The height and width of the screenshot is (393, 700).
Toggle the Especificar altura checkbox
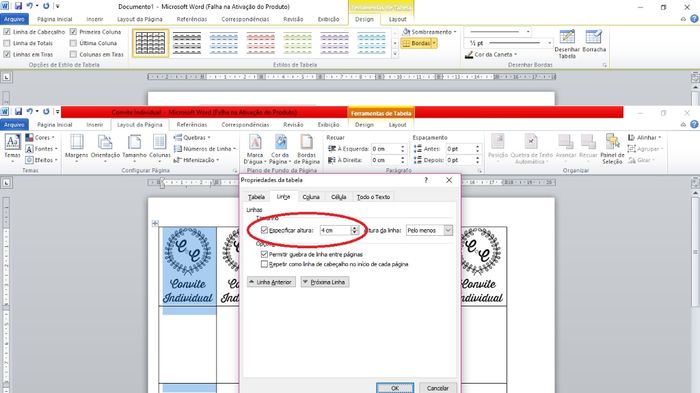point(264,230)
